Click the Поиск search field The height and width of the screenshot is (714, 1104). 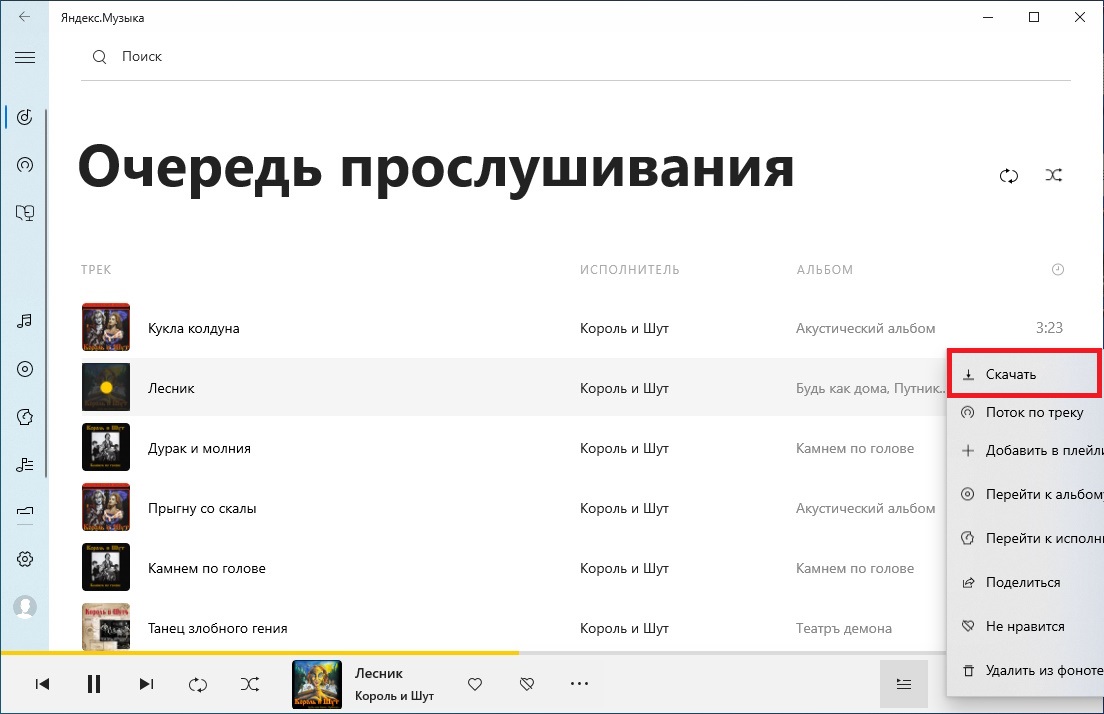point(576,57)
